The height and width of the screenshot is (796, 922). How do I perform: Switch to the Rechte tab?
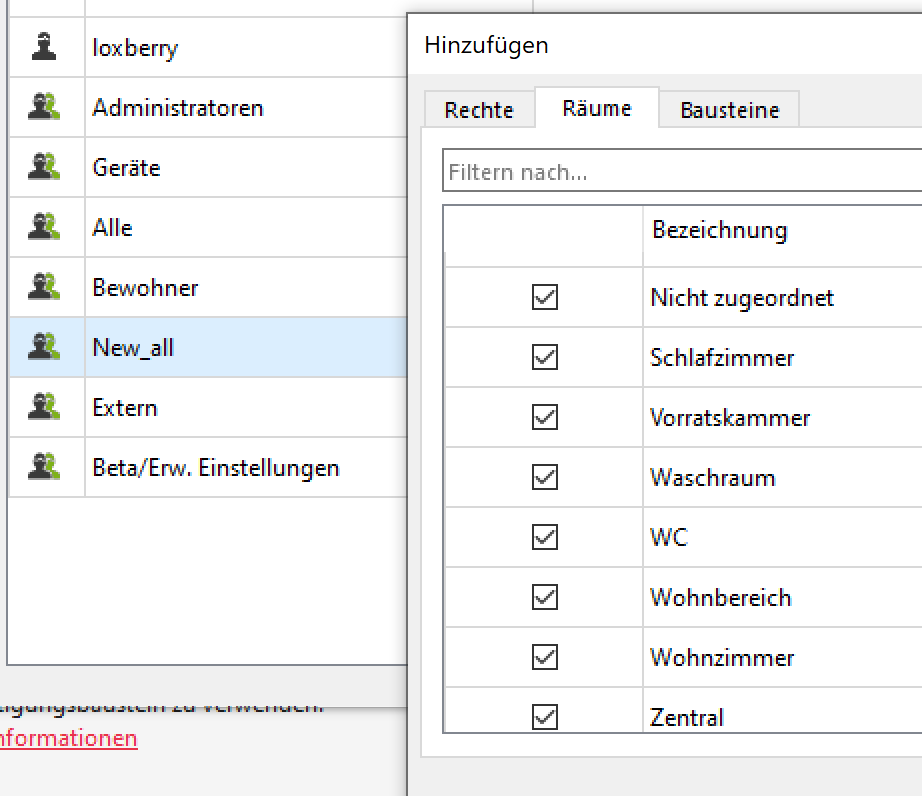(479, 110)
